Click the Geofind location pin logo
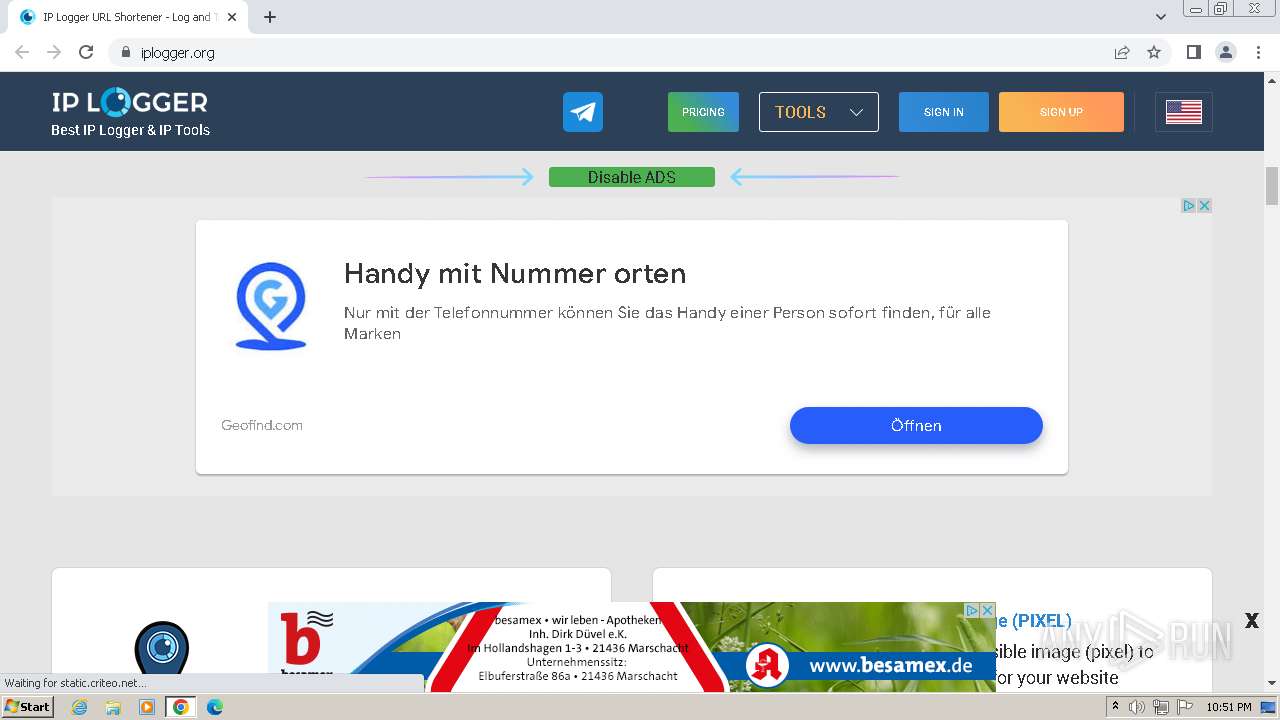The image size is (1280, 720). click(271, 306)
